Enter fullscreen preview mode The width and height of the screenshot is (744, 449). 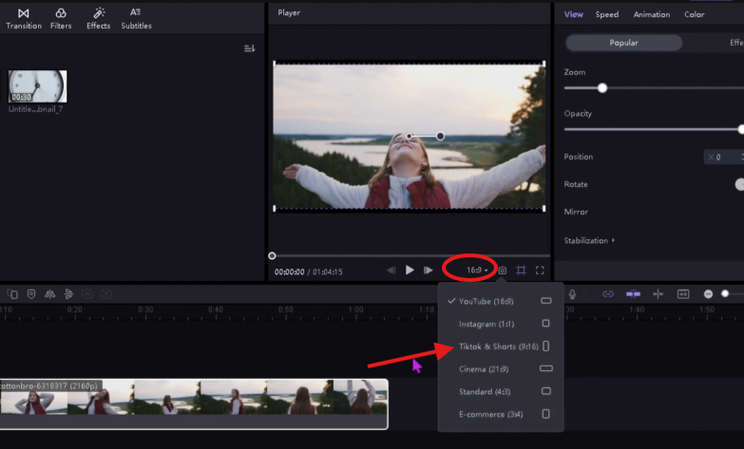pyautogui.click(x=540, y=271)
